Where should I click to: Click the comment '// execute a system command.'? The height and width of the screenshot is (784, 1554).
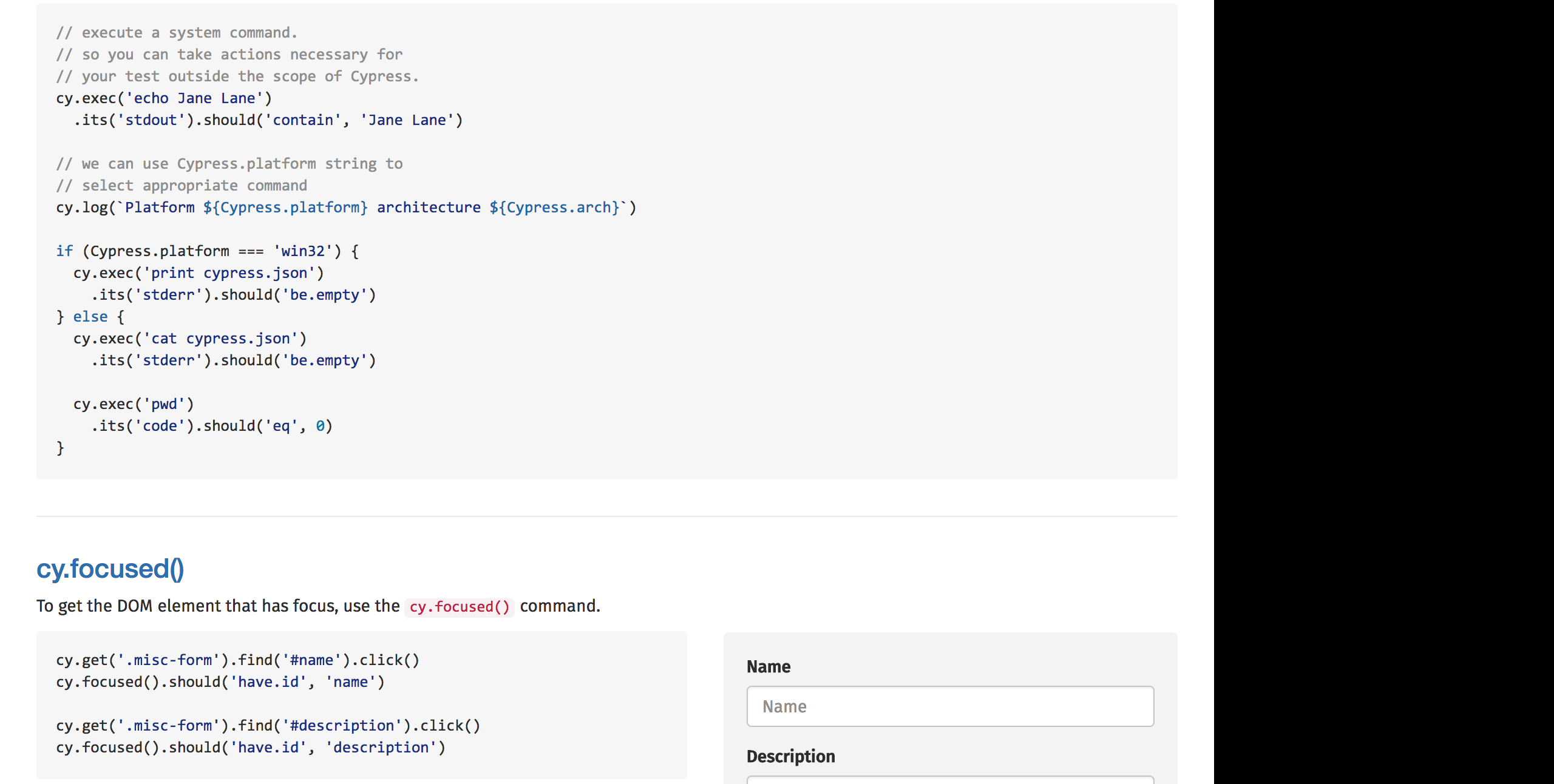[x=177, y=33]
